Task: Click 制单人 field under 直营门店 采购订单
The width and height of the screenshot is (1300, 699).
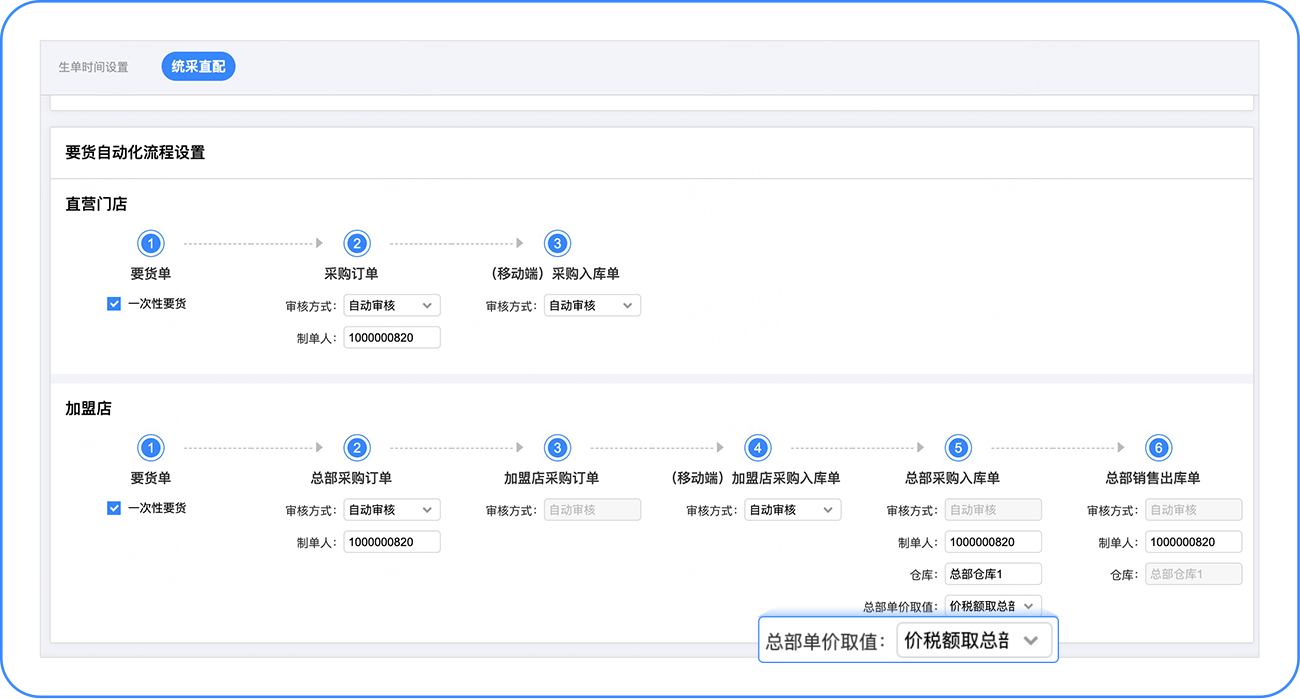Action: [391, 338]
